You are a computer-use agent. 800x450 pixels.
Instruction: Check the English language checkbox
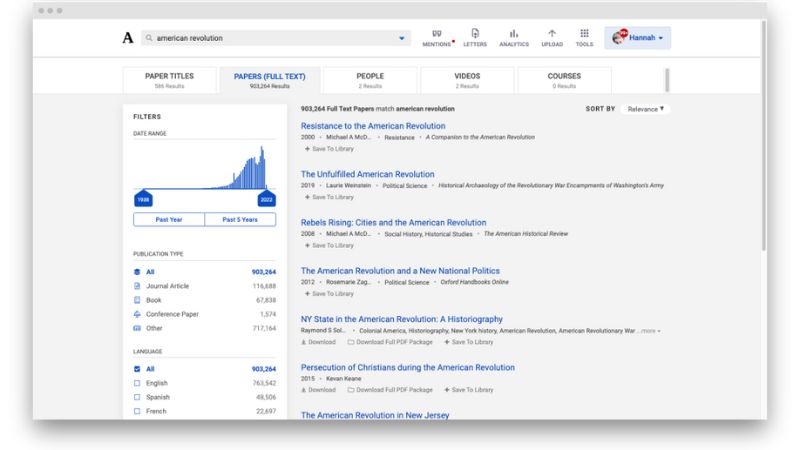(x=138, y=383)
